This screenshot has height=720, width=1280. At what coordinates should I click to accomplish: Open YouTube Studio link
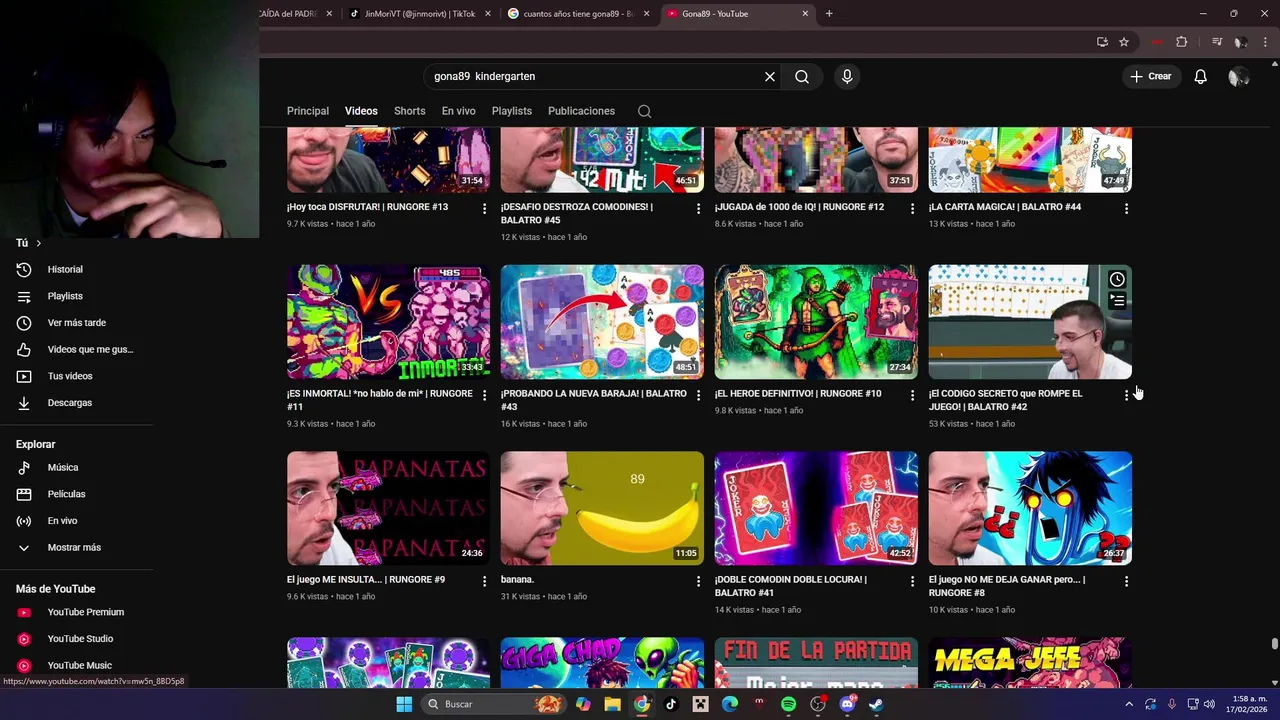(78, 638)
